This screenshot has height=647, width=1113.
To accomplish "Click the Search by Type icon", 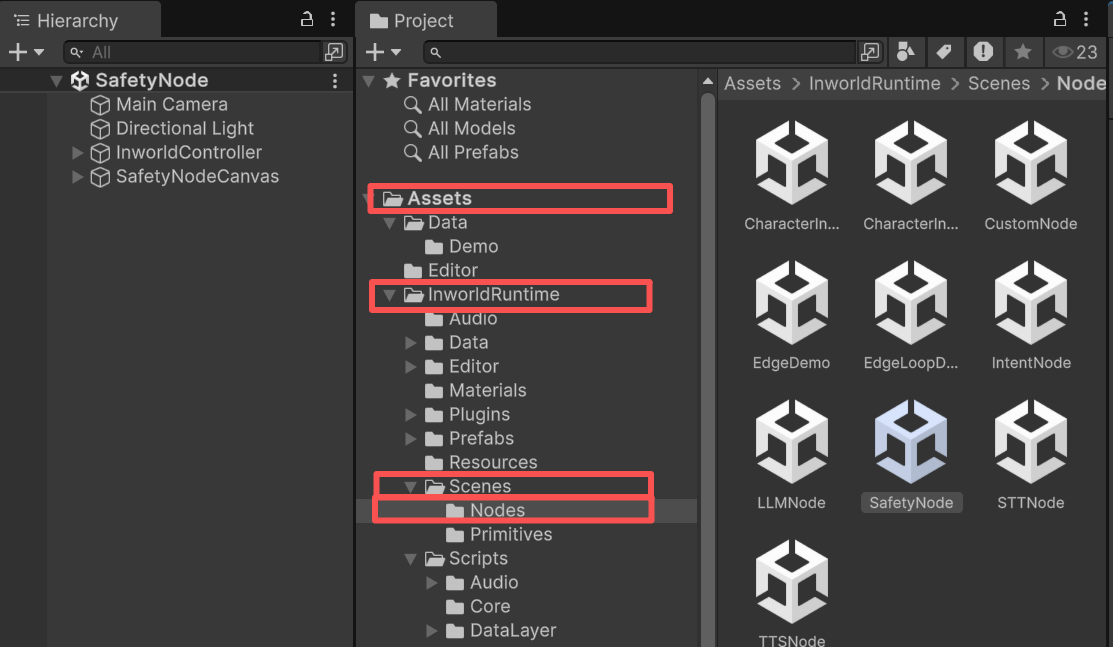I will (x=906, y=51).
